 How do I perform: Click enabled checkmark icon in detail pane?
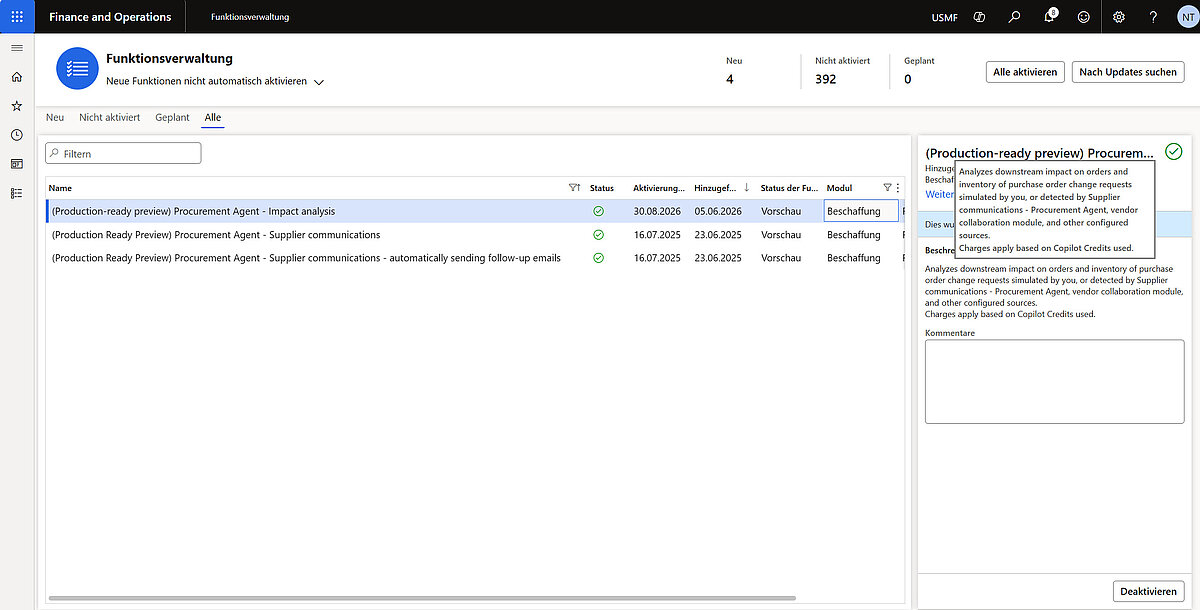coord(1174,152)
